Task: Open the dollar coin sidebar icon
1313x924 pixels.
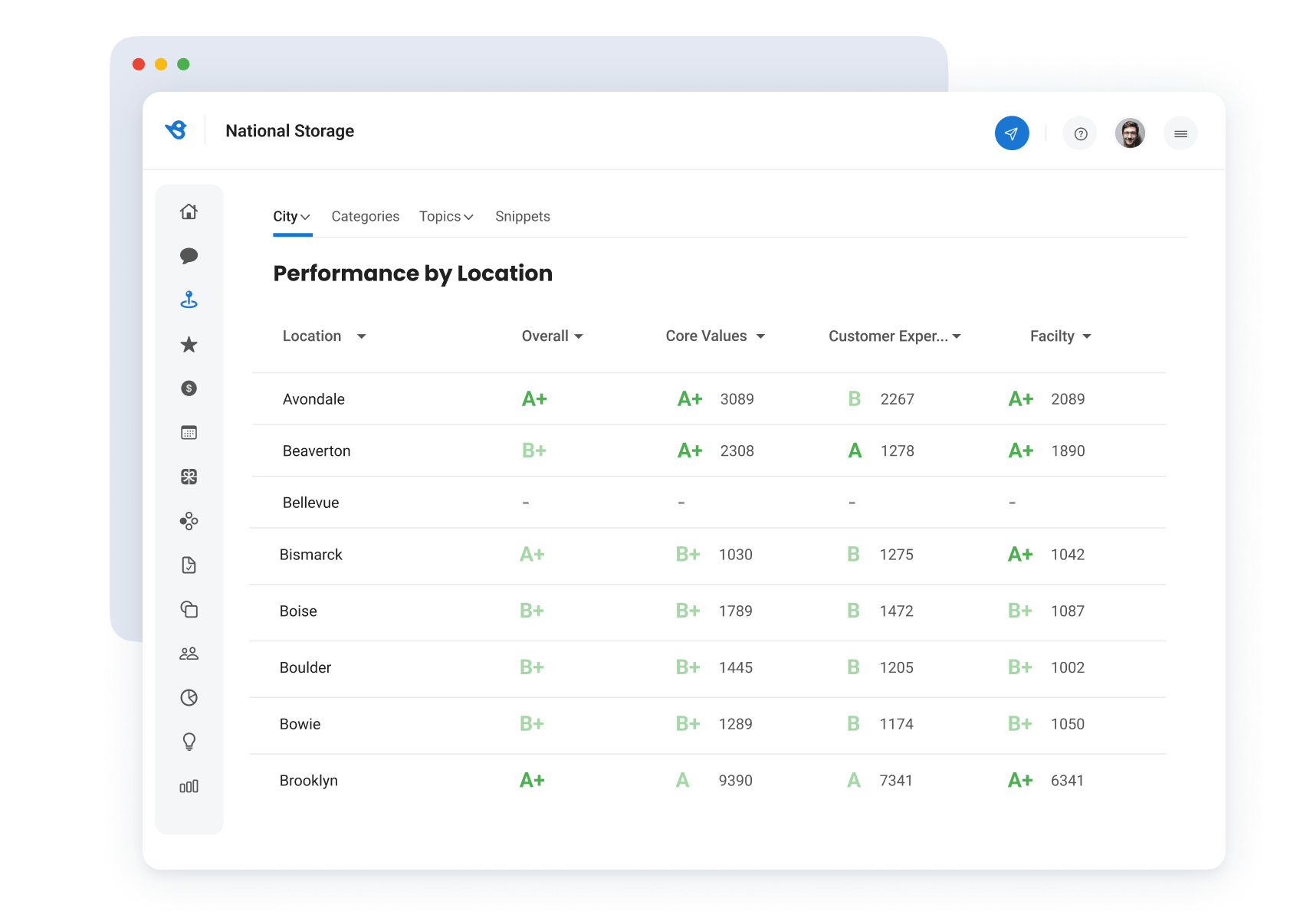Action: click(x=189, y=388)
